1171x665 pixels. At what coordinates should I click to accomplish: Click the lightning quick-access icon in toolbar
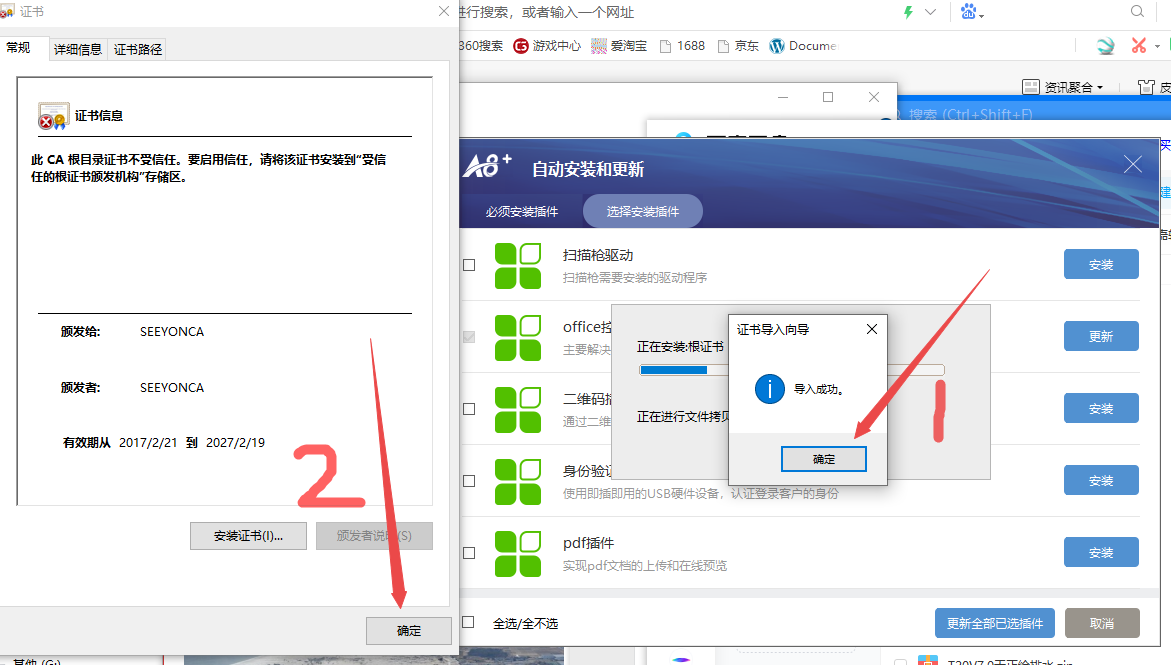point(907,12)
